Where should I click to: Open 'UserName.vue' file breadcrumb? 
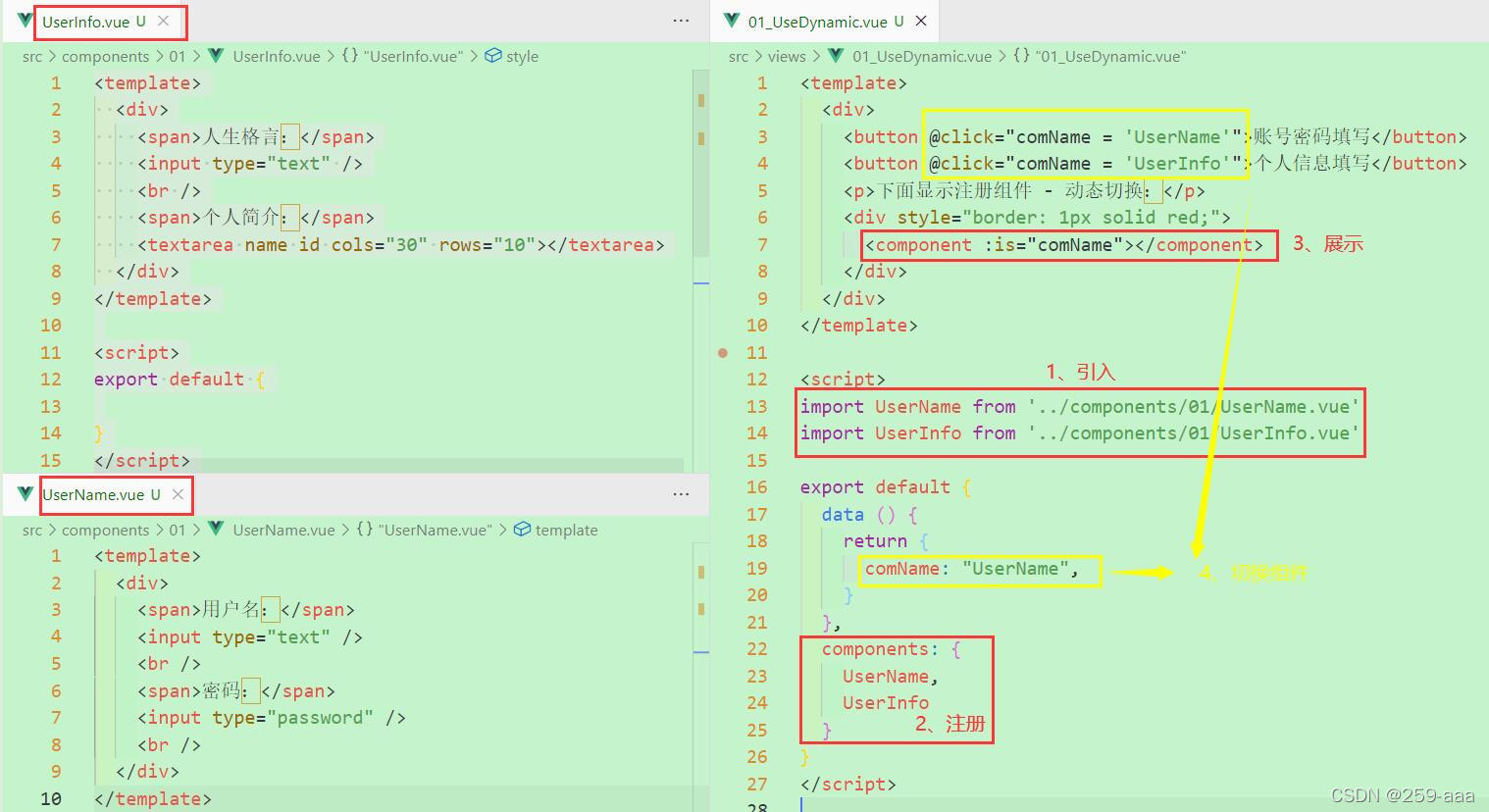point(283,530)
